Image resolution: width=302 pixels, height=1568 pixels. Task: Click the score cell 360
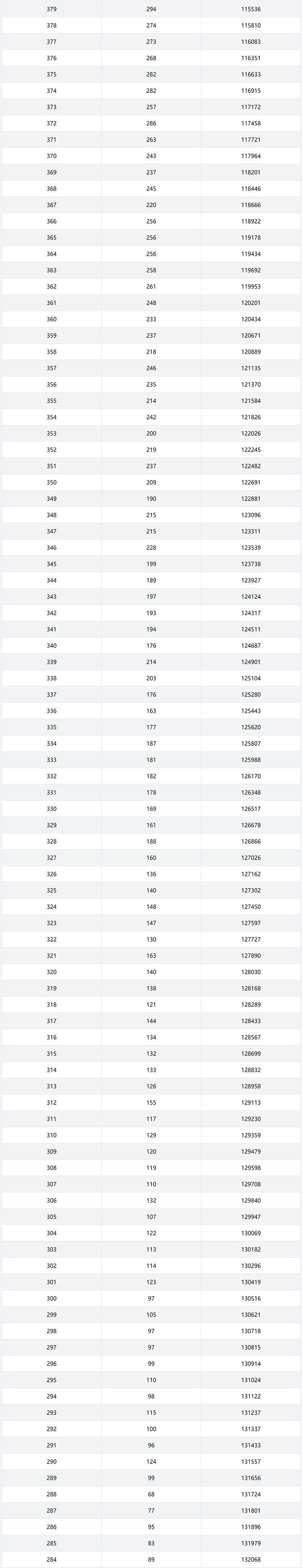[x=51, y=320]
